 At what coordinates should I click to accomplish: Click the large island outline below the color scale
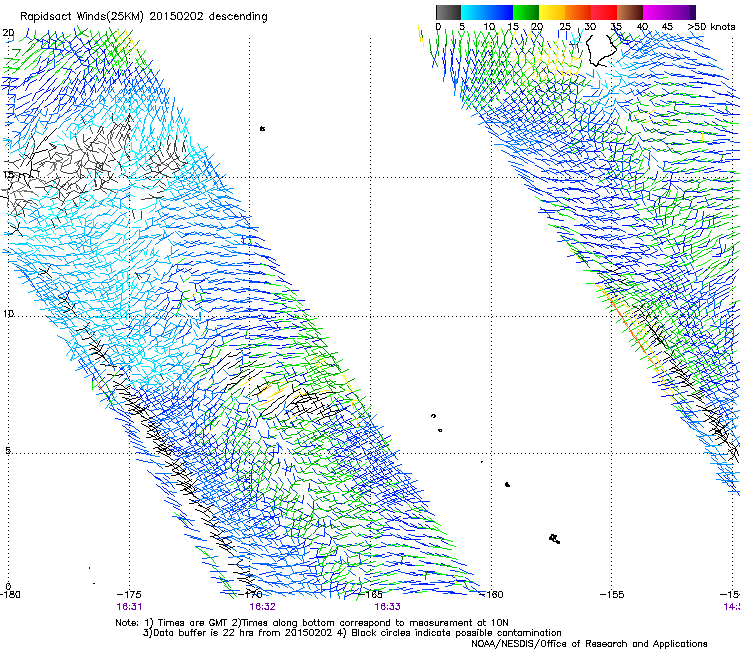[x=601, y=50]
